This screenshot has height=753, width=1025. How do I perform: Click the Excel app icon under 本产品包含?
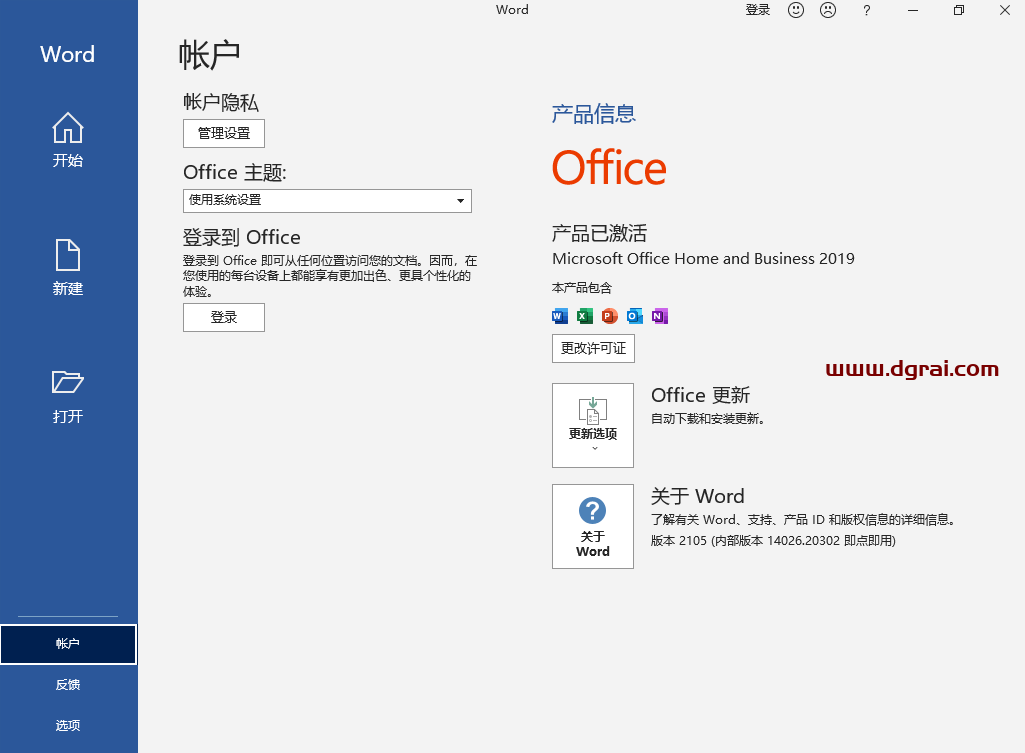(584, 316)
